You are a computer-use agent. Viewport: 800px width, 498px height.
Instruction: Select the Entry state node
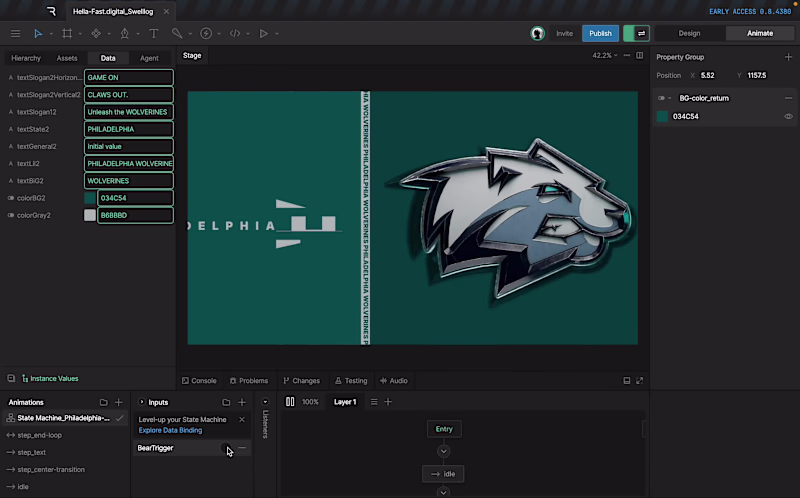click(444, 429)
